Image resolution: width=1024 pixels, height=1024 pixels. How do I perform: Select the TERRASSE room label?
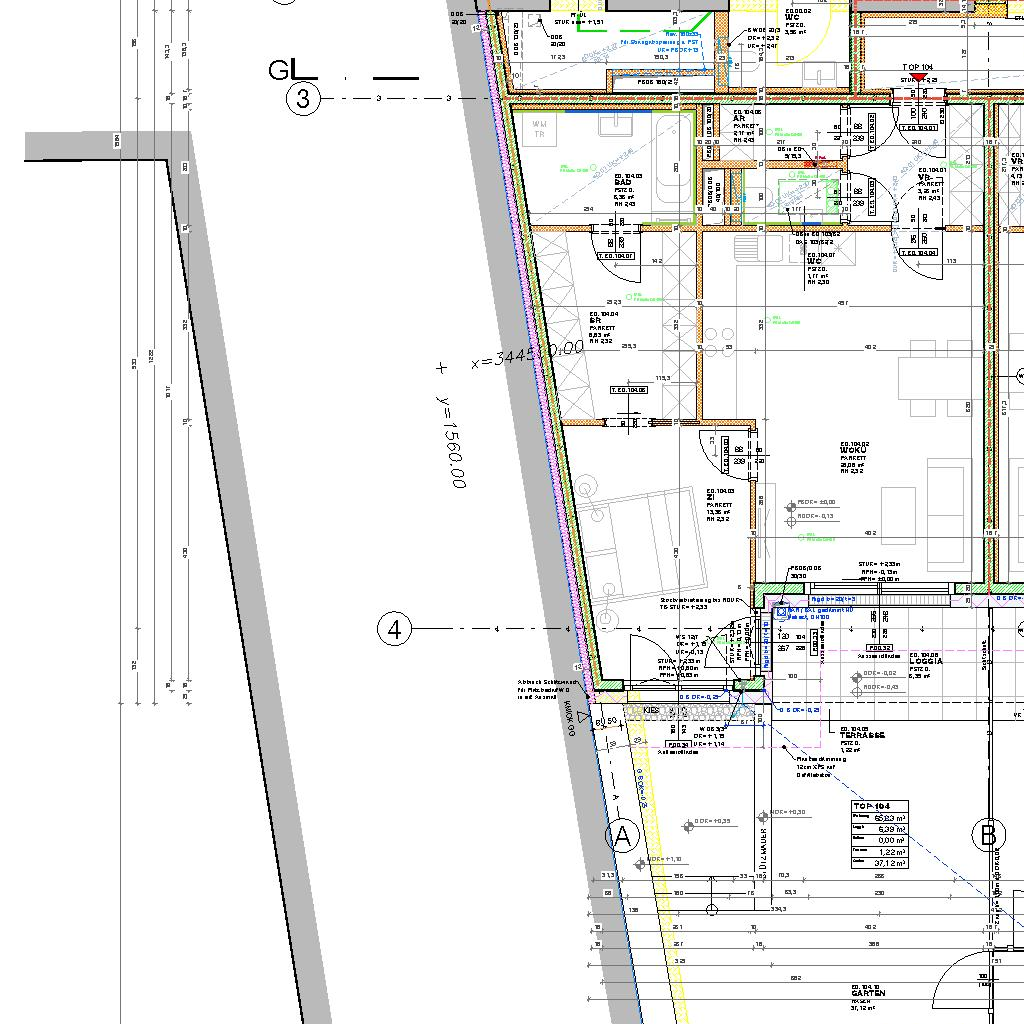[x=863, y=735]
